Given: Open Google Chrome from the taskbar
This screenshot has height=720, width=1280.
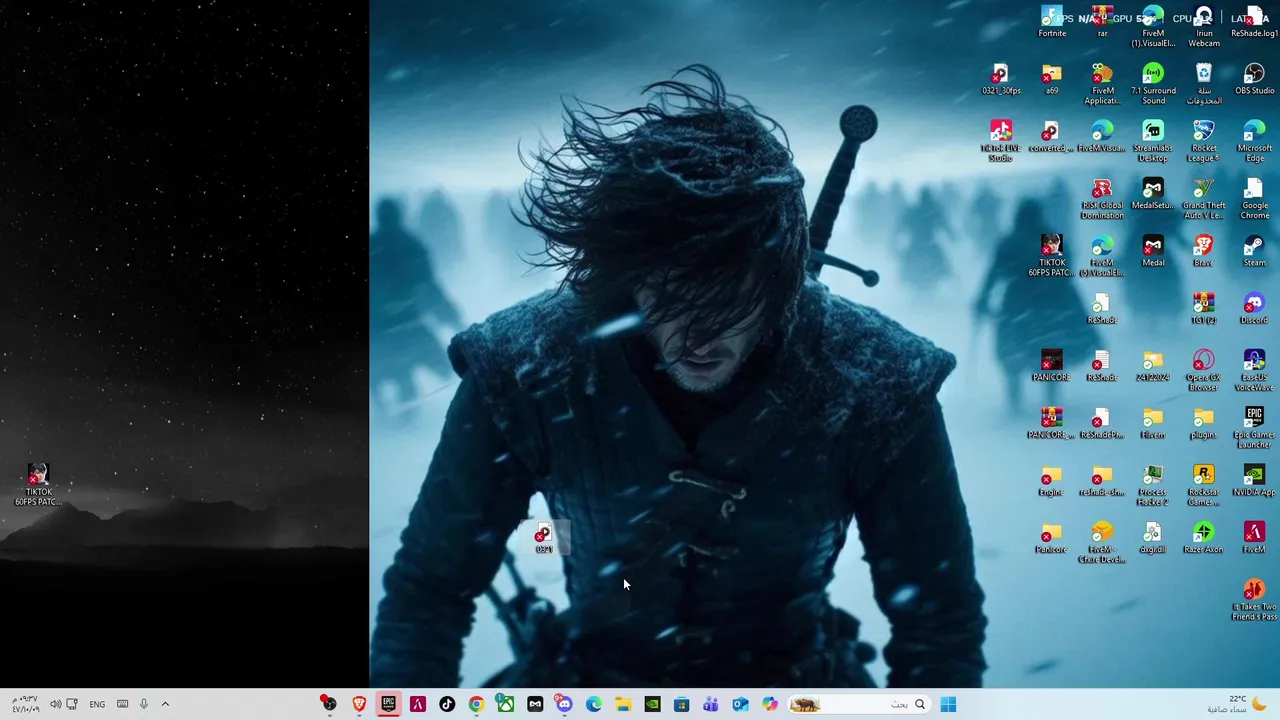Looking at the screenshot, I should (476, 704).
